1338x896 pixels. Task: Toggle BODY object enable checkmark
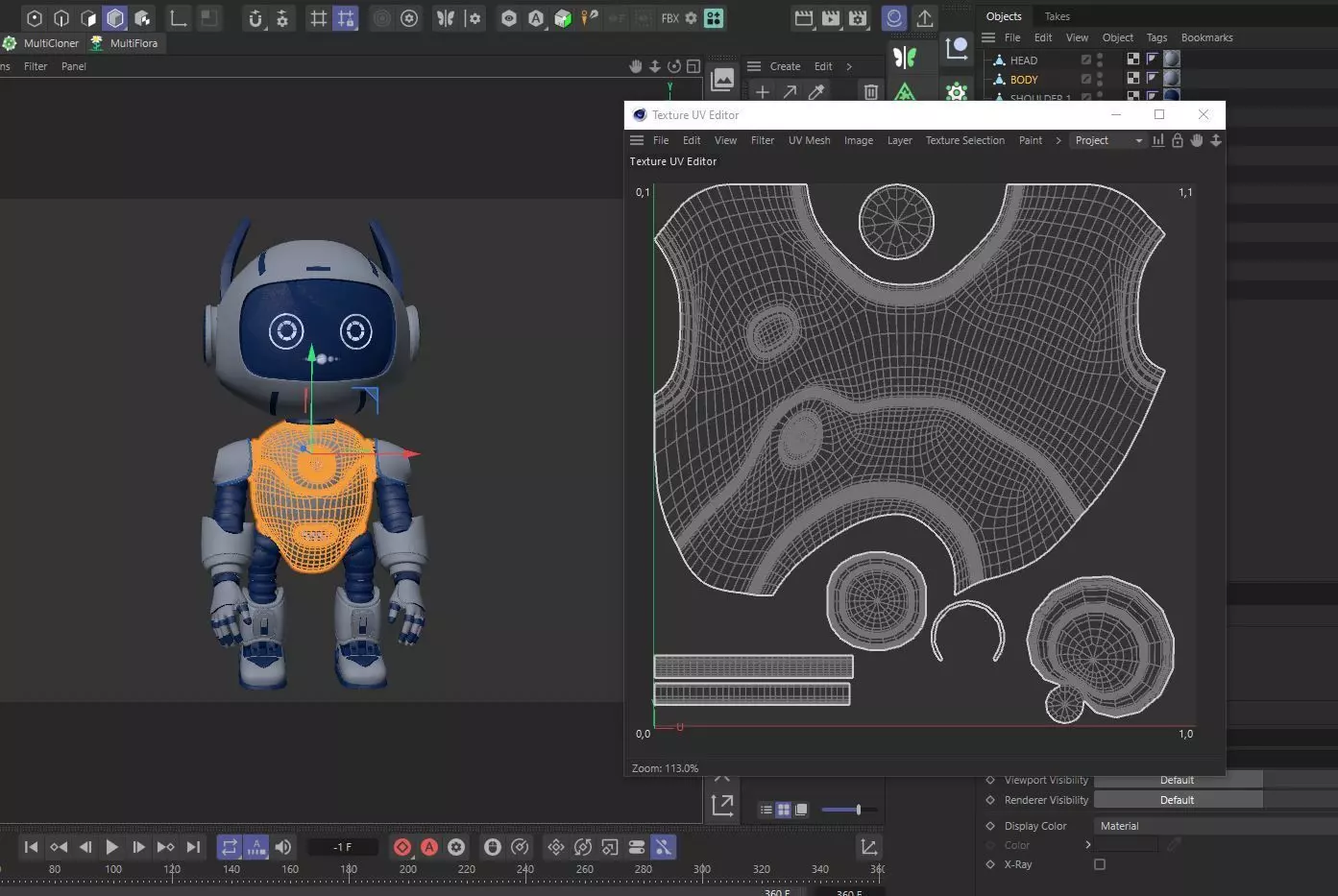1086,79
